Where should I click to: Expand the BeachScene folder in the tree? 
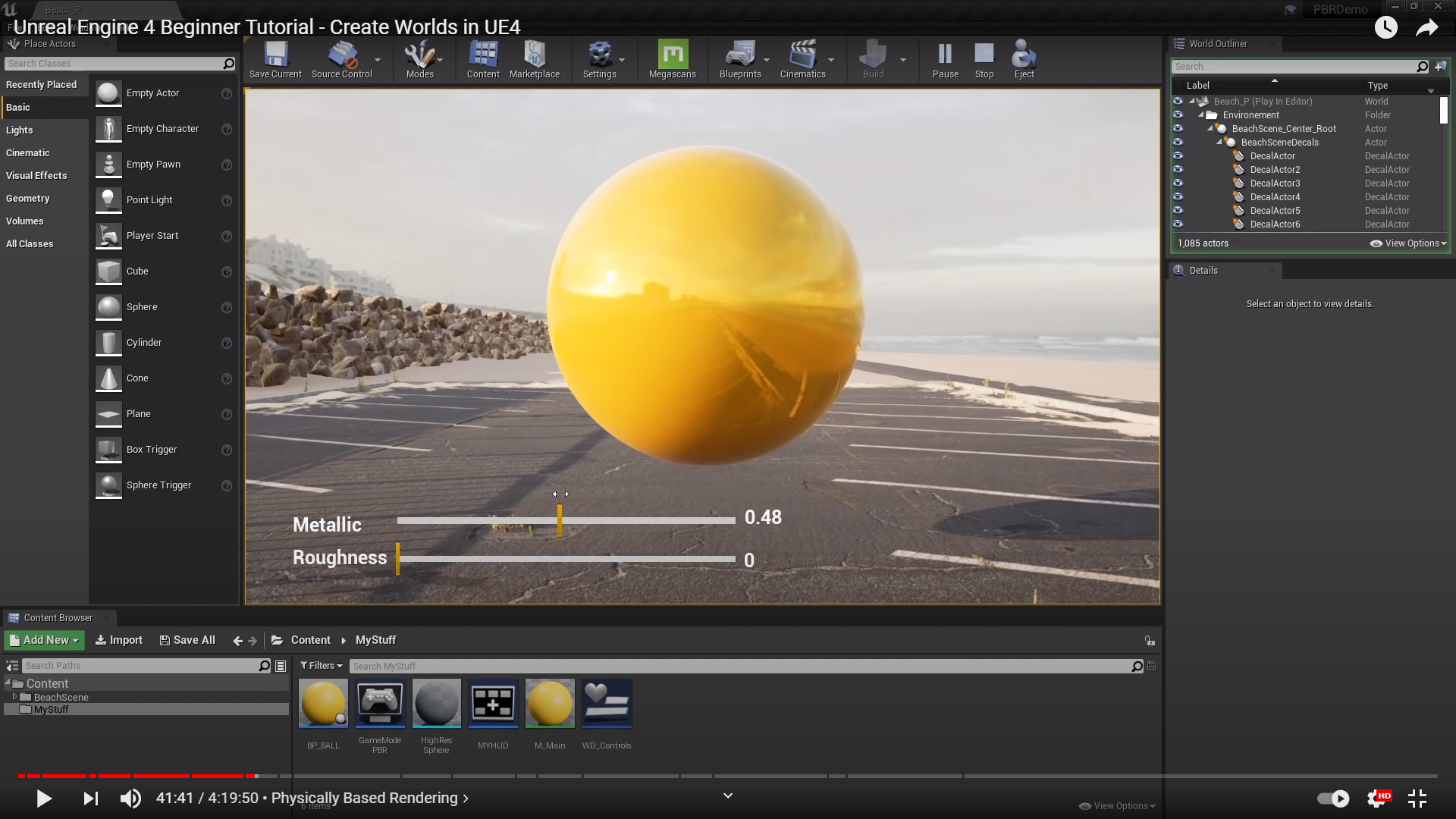click(14, 697)
